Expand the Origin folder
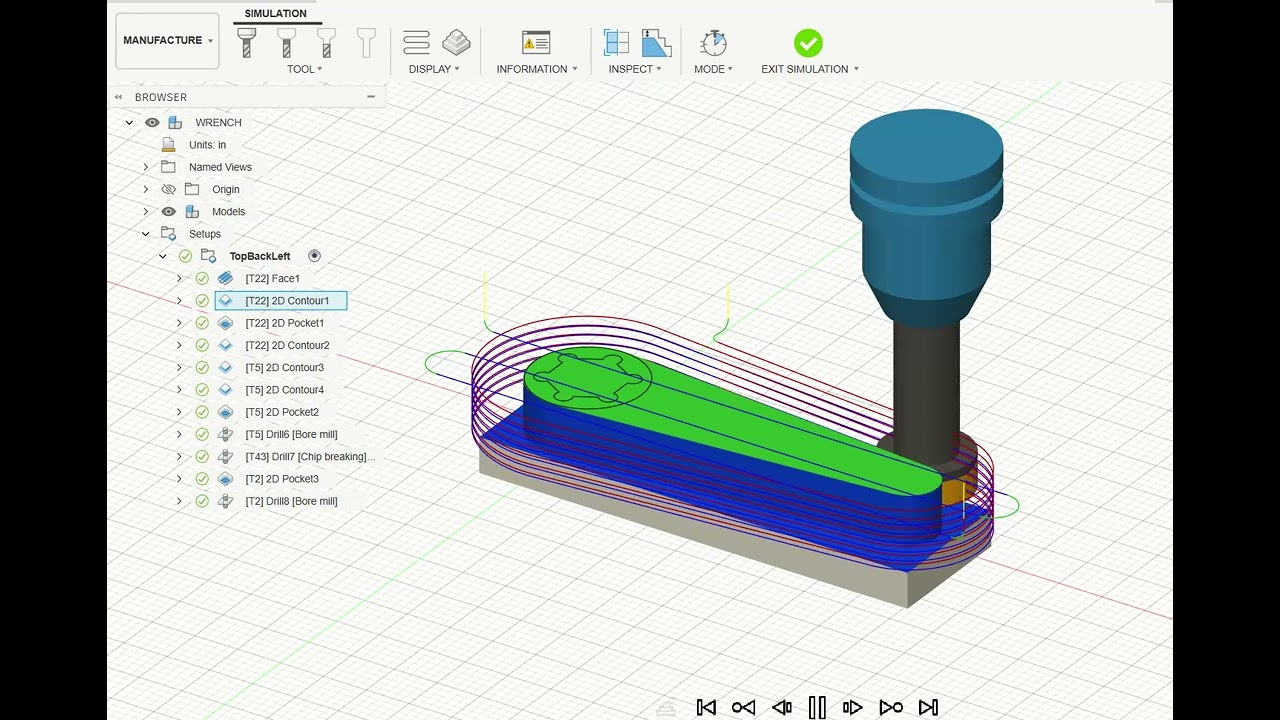Image resolution: width=1280 pixels, height=720 pixels. [x=146, y=189]
